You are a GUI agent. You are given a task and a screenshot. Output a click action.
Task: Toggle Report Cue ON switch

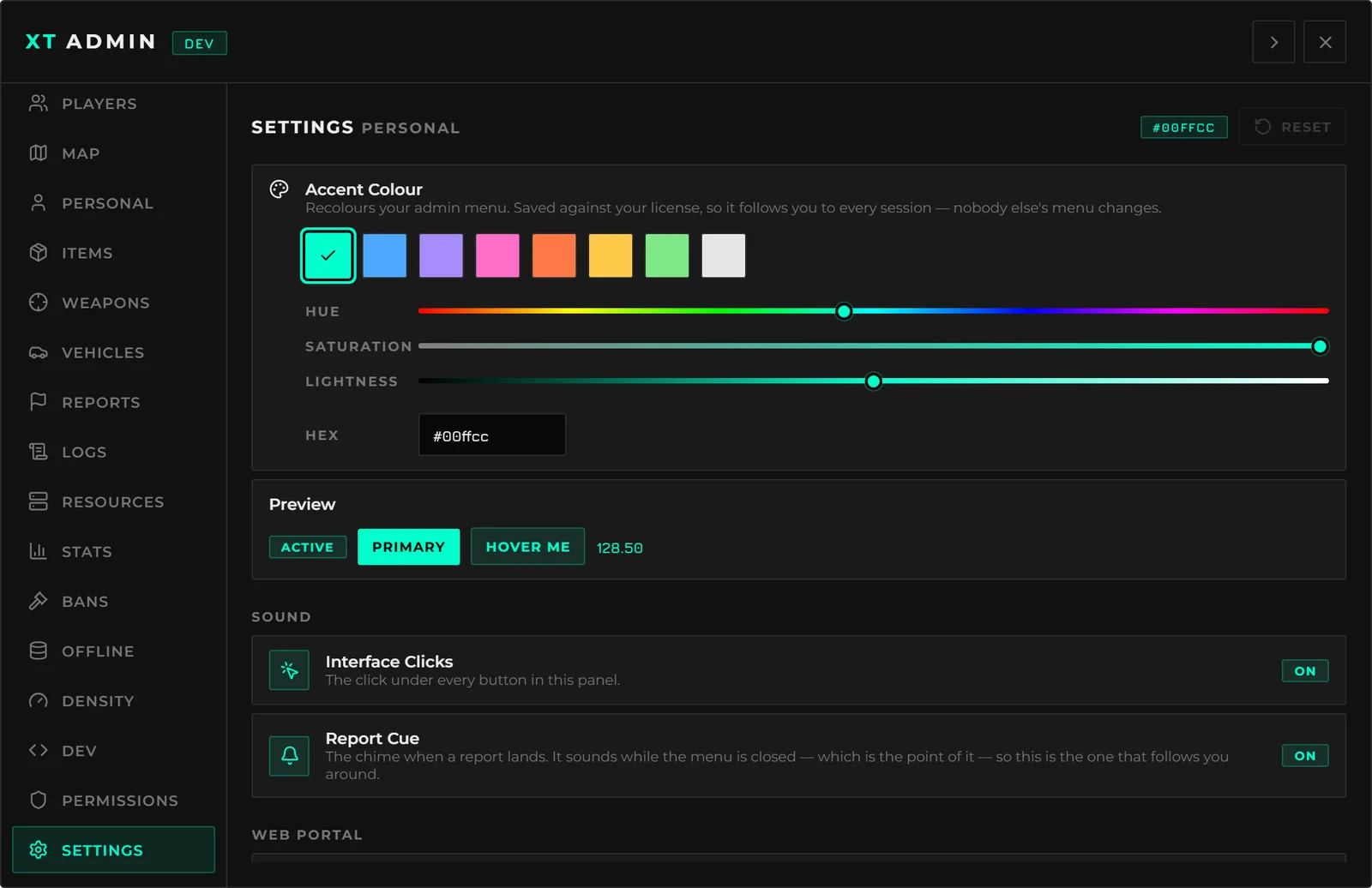point(1305,756)
